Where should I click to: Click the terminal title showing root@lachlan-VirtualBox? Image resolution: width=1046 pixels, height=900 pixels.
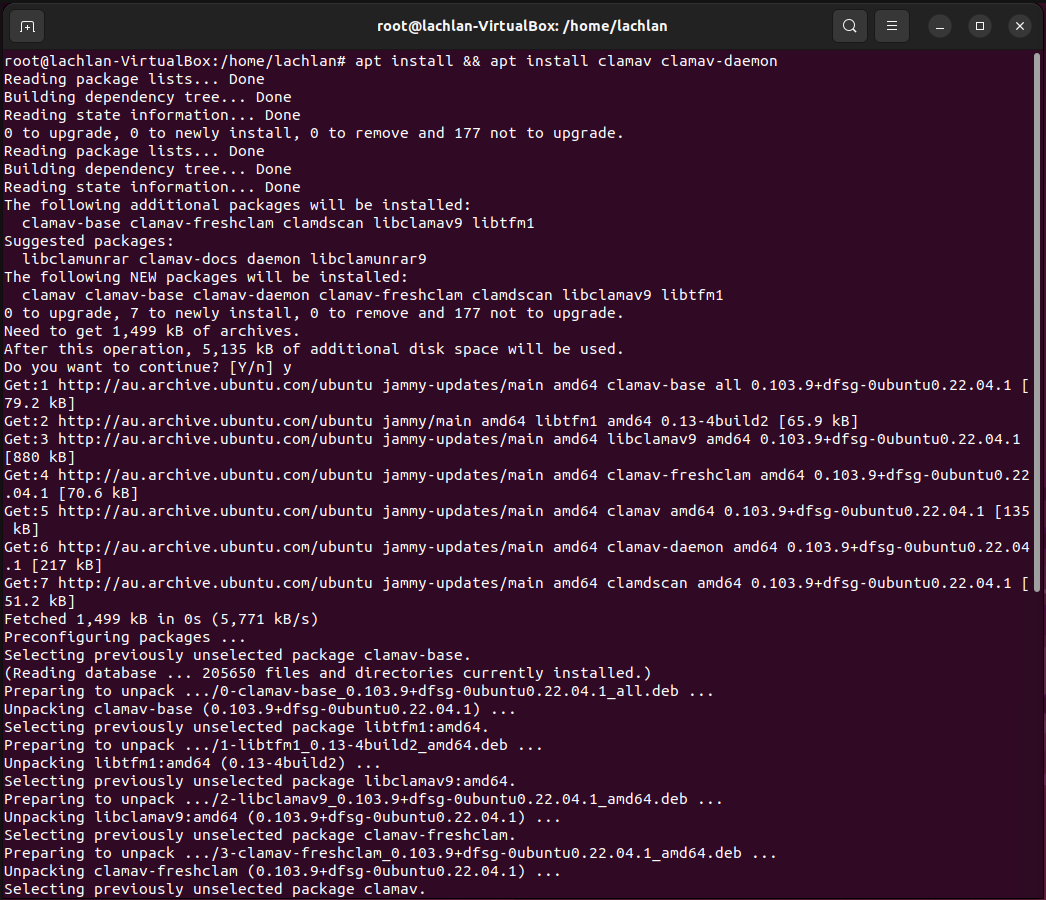click(x=523, y=25)
